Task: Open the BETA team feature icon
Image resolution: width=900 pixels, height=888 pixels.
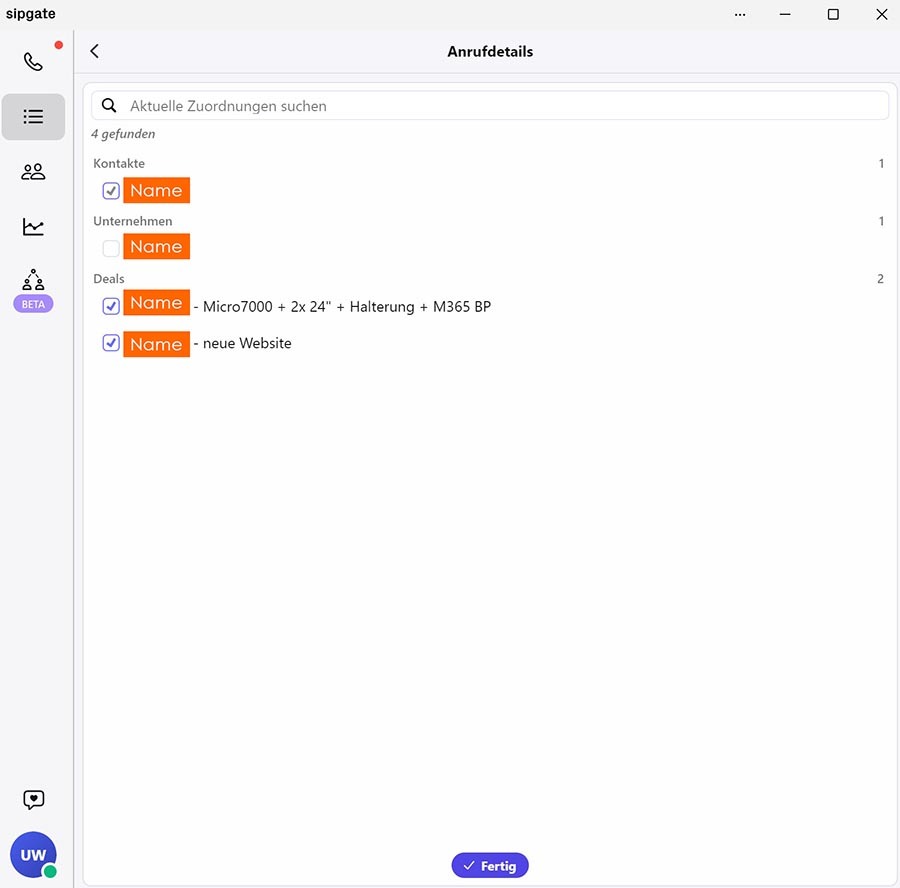Action: pyautogui.click(x=33, y=290)
